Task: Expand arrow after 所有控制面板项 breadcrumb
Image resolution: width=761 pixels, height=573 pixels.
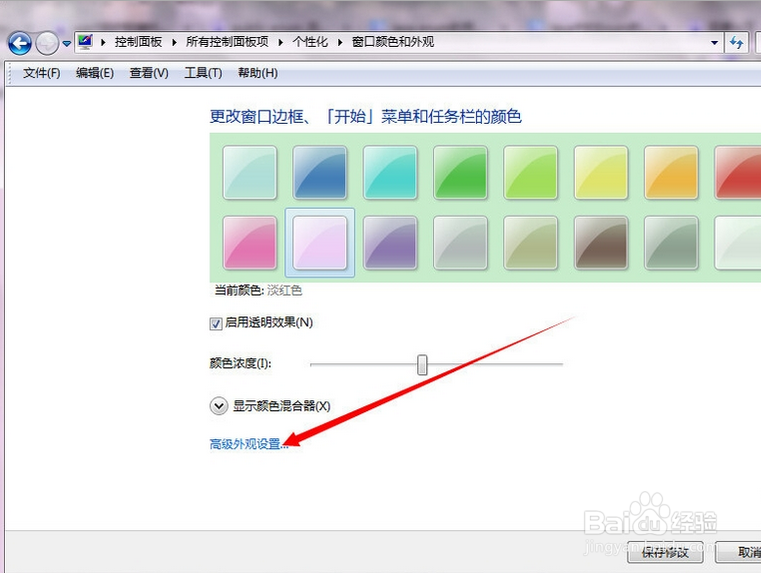Action: pos(281,42)
